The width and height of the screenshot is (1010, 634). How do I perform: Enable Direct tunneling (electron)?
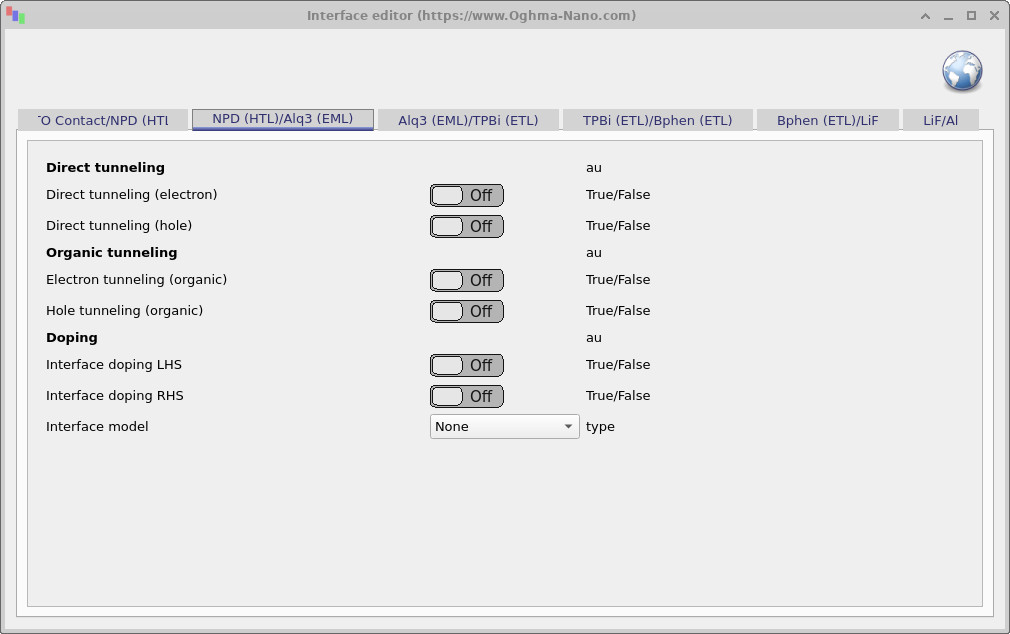[466, 195]
